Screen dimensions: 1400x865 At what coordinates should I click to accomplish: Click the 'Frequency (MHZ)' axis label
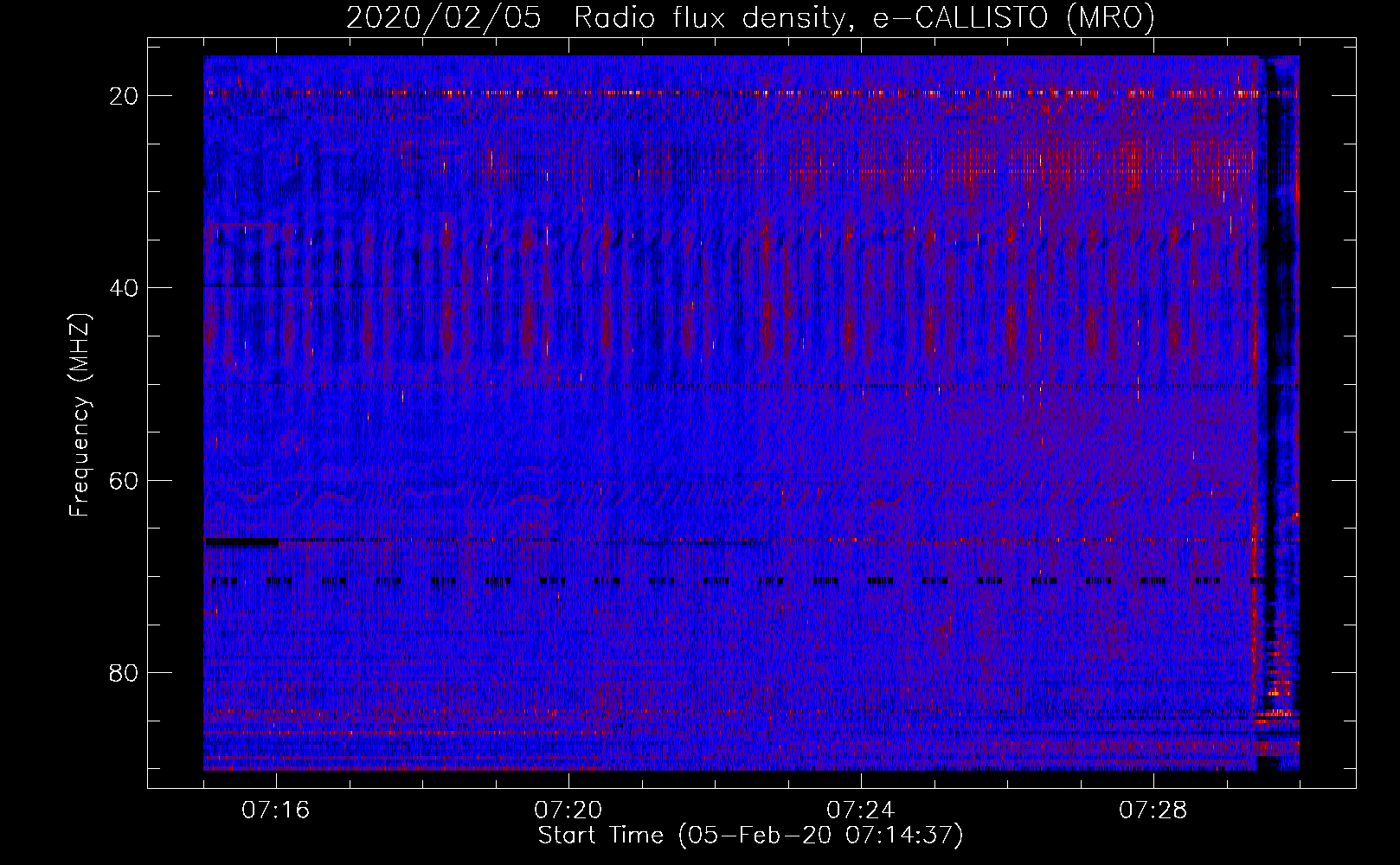(80, 414)
